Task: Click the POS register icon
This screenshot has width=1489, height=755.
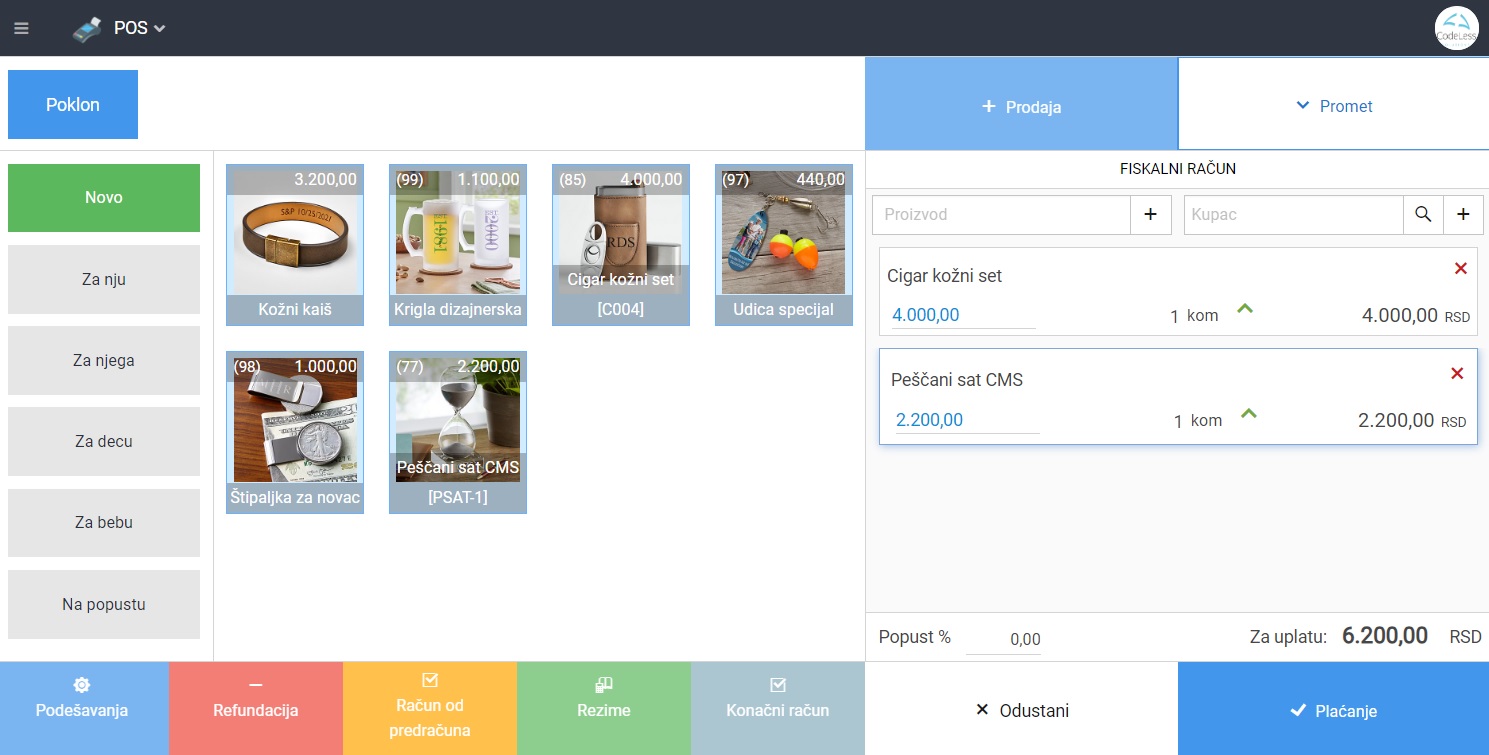Action: tap(87, 29)
